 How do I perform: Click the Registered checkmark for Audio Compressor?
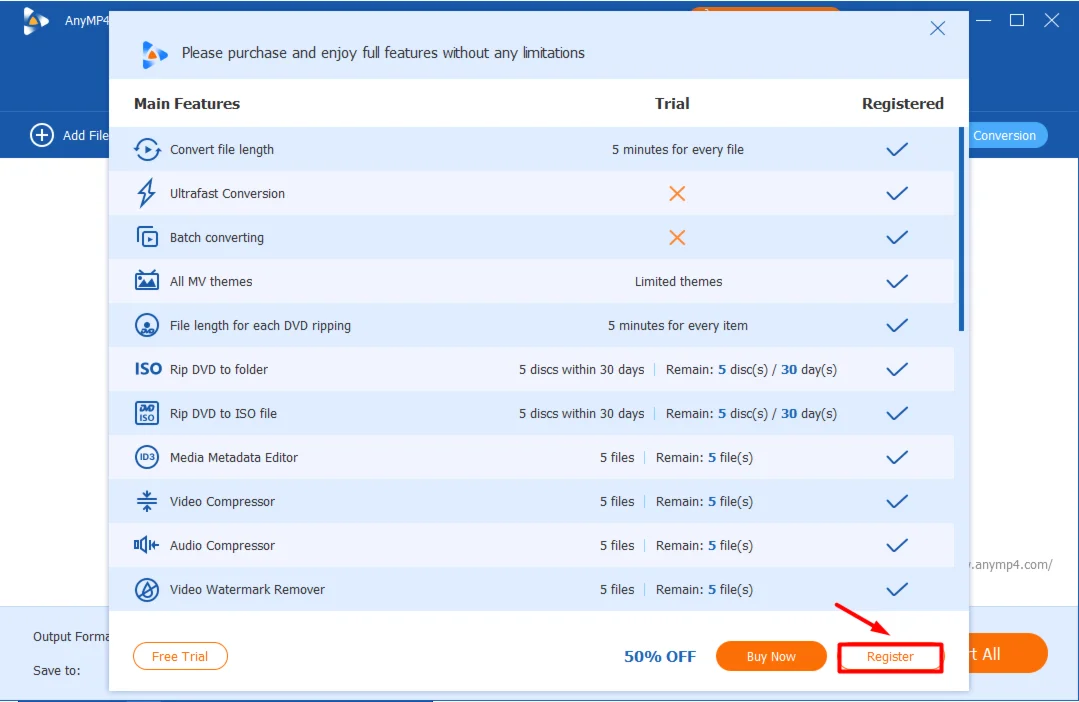pos(897,546)
